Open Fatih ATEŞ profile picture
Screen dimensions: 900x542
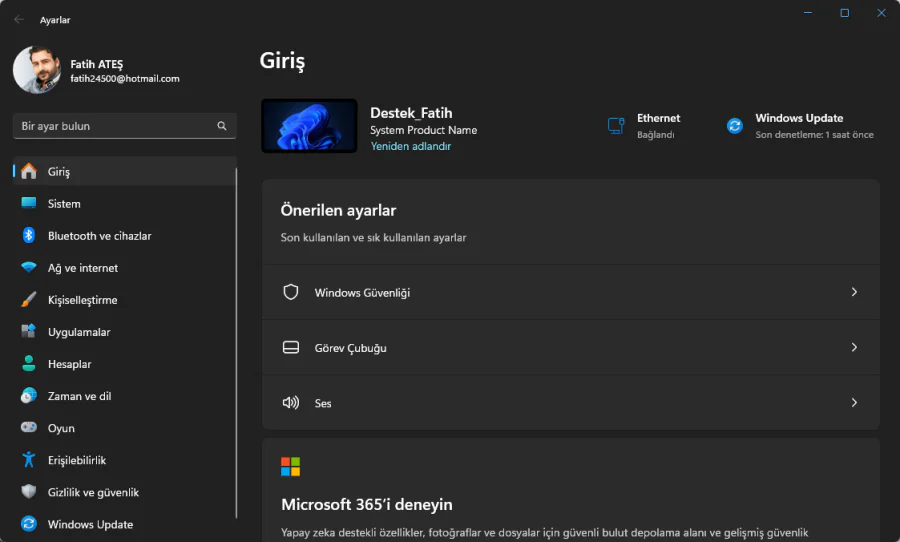coord(37,69)
